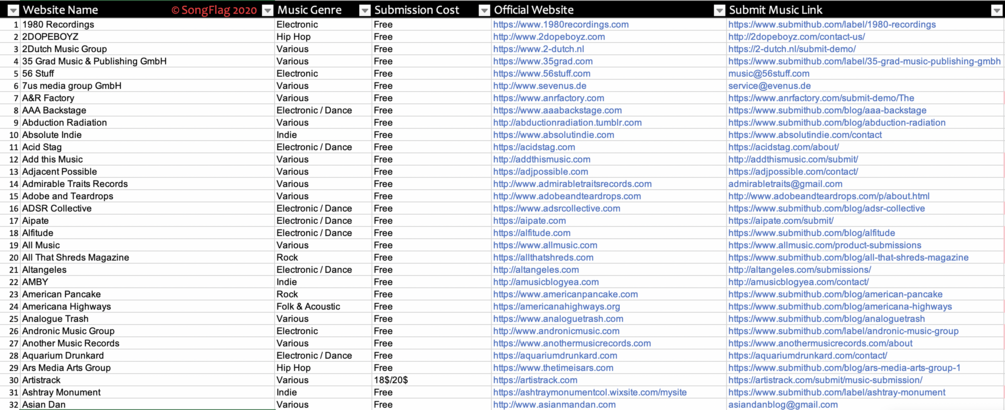This screenshot has width=1005, height=410.
Task: Open the Submission Cost column filter dropdown
Action: [485, 10]
